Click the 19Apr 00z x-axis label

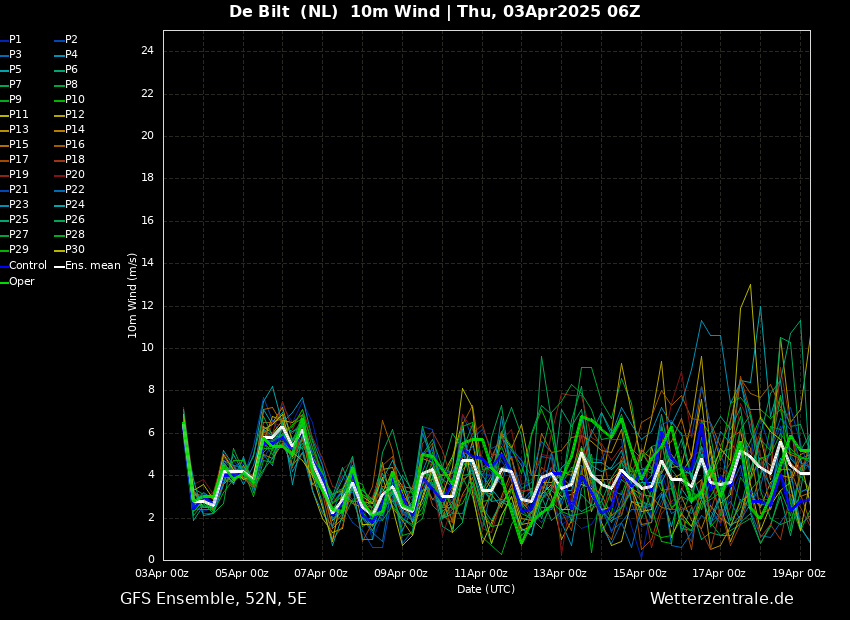[799, 574]
